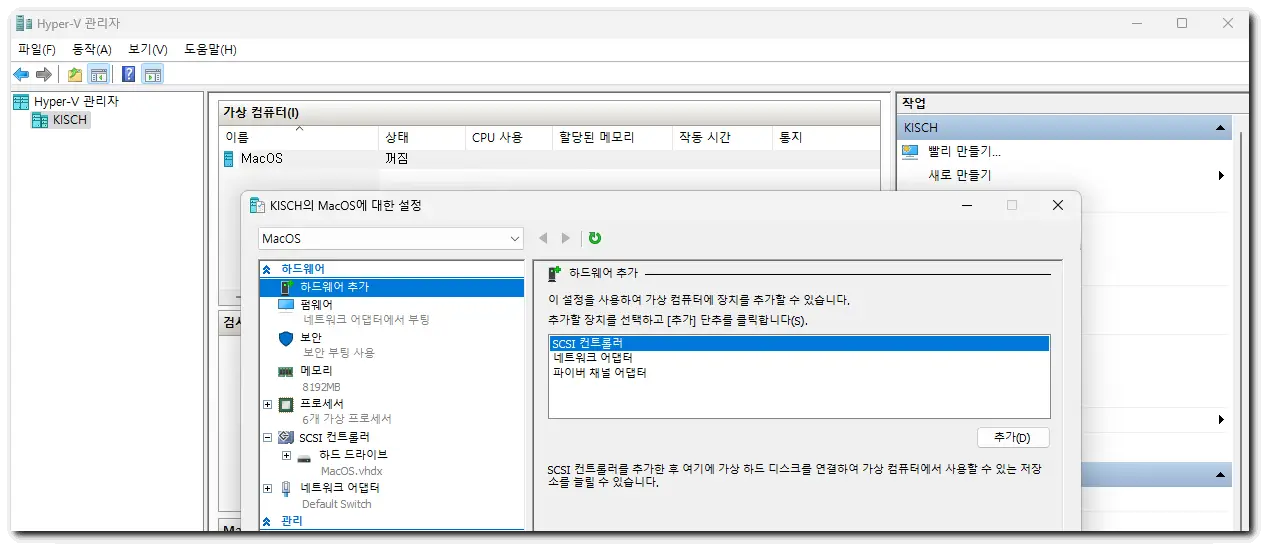Viewport: 1268px width, 550px height.
Task: Select the 프로세서 CPU icon item
Action: [x=286, y=404]
